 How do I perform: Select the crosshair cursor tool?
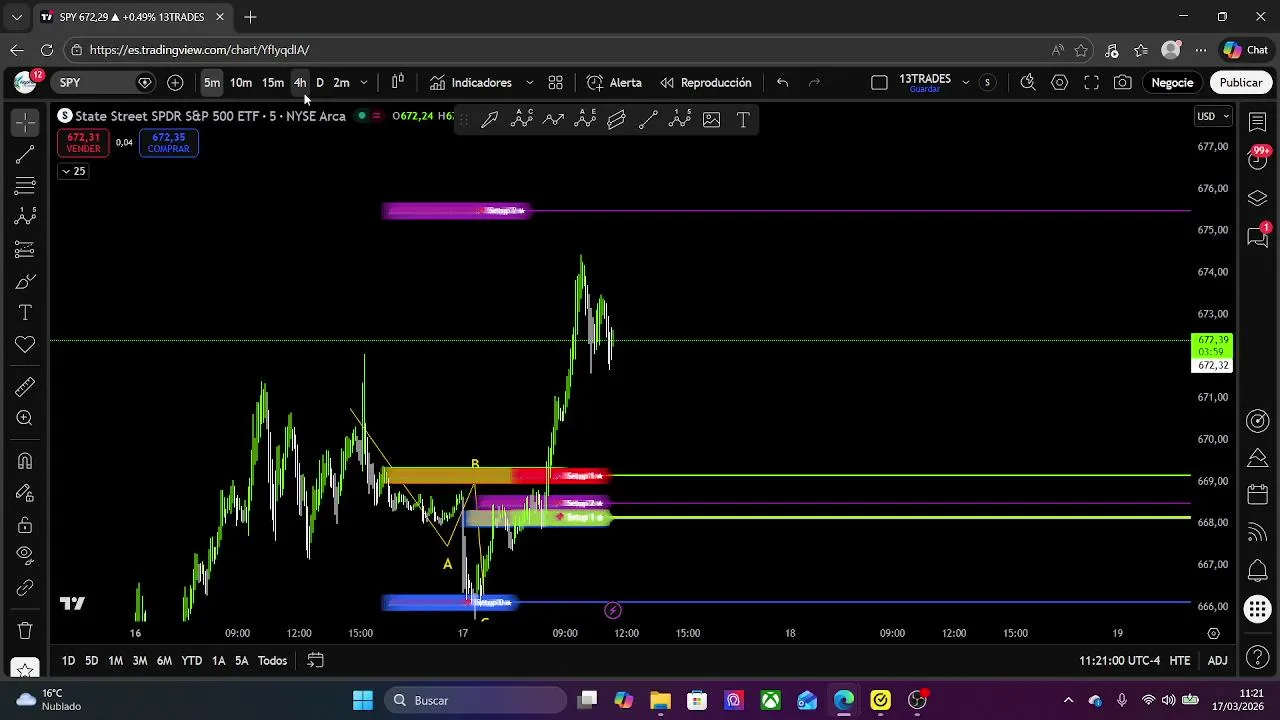click(25, 122)
